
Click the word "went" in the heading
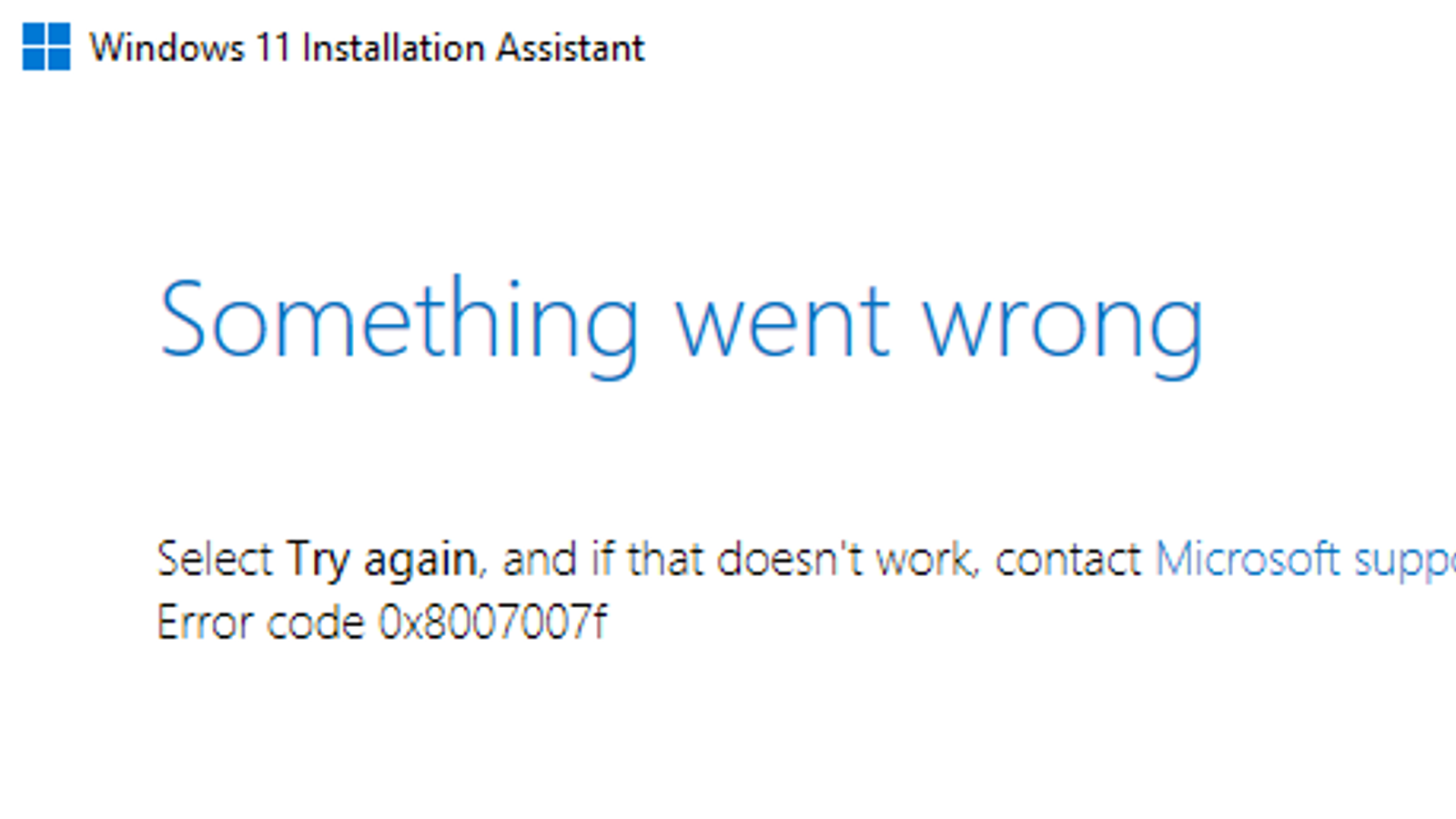(x=782, y=321)
